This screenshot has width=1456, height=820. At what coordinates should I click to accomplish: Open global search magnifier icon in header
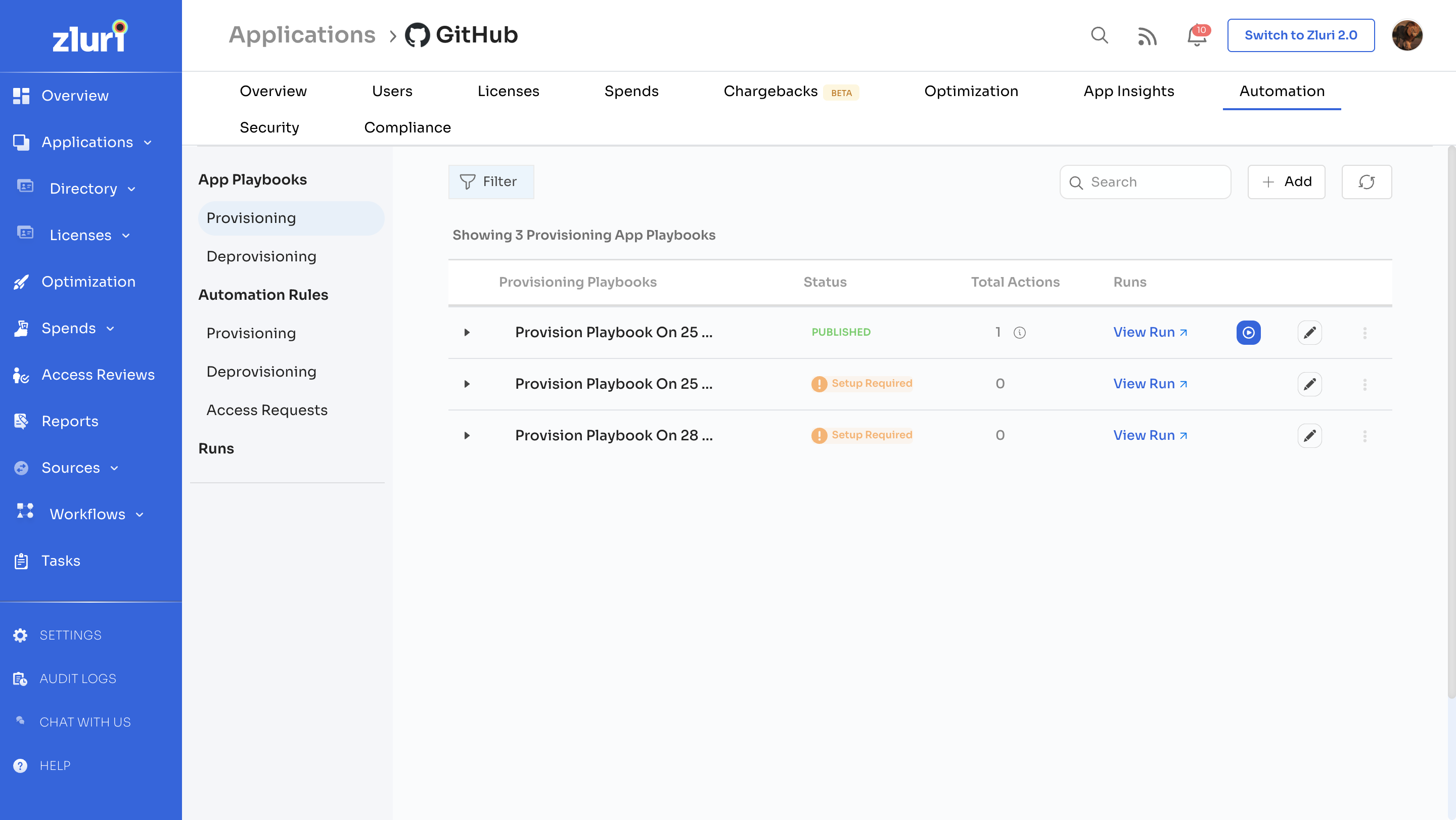1100,35
